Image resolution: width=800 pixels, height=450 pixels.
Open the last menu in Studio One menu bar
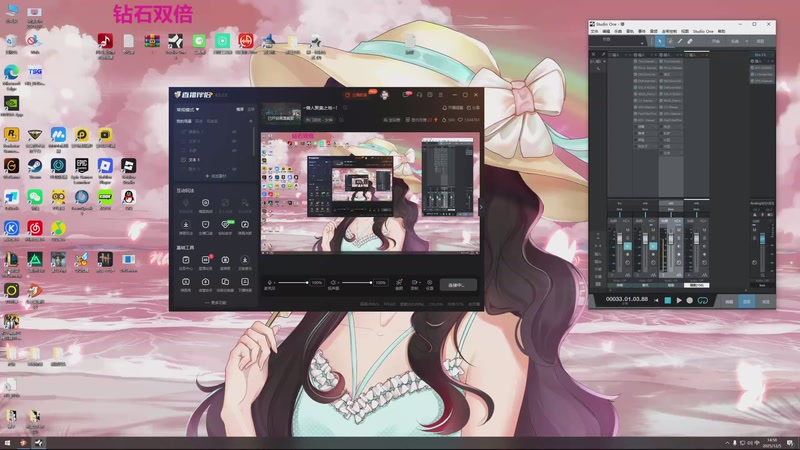(x=721, y=32)
